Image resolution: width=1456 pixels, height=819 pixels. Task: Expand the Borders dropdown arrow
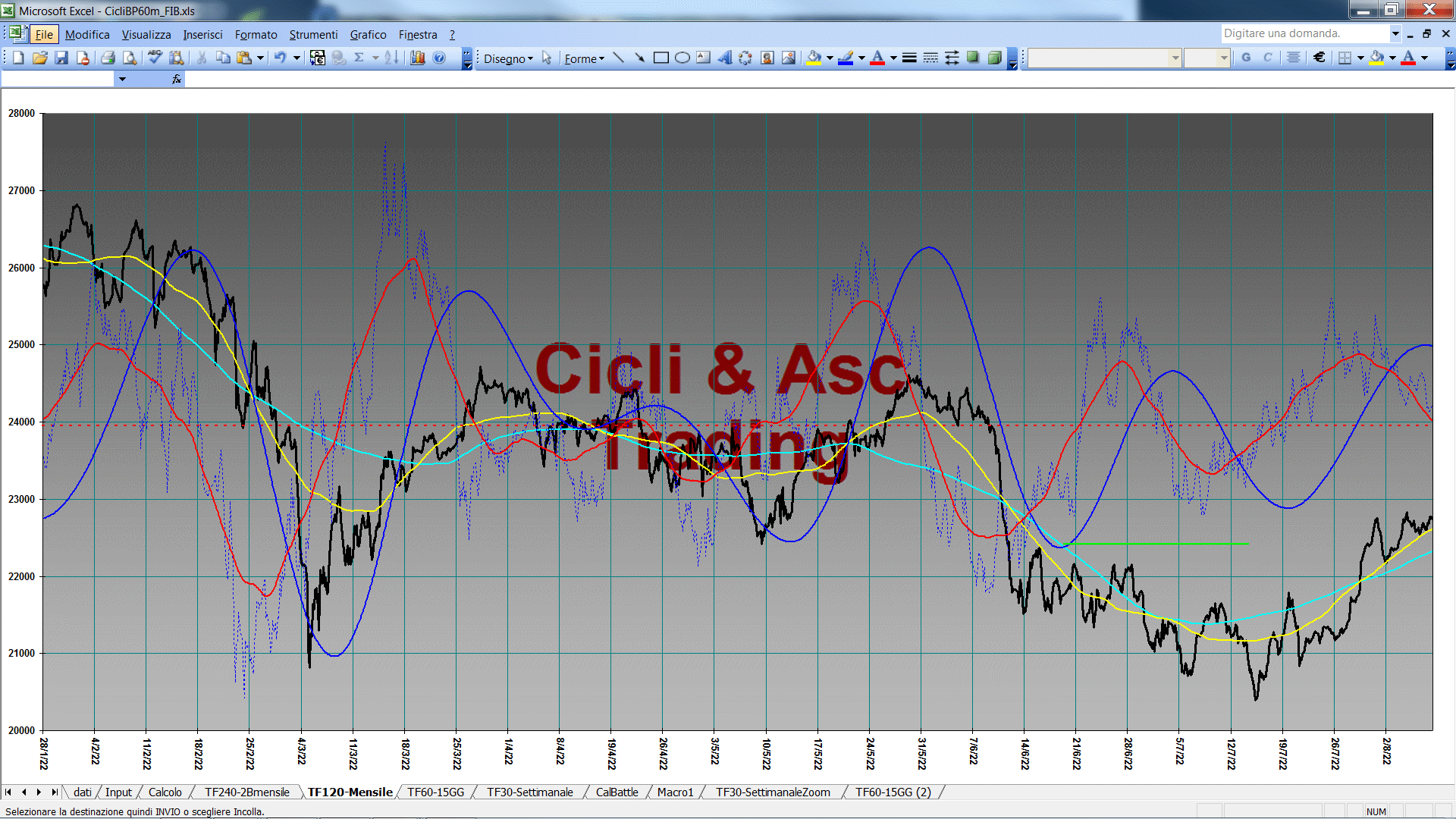pyautogui.click(x=1360, y=58)
